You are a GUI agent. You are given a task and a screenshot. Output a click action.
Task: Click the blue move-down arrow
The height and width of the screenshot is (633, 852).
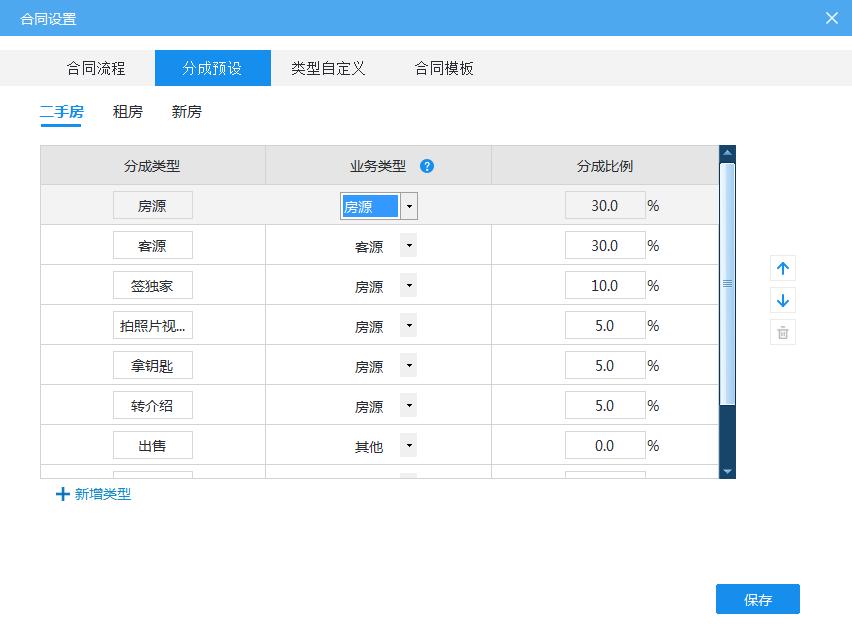783,300
